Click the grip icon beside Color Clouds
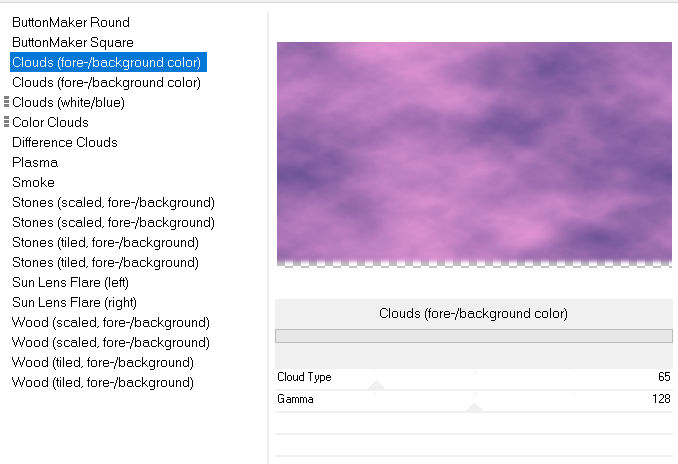This screenshot has width=678, height=464. (x=6, y=122)
